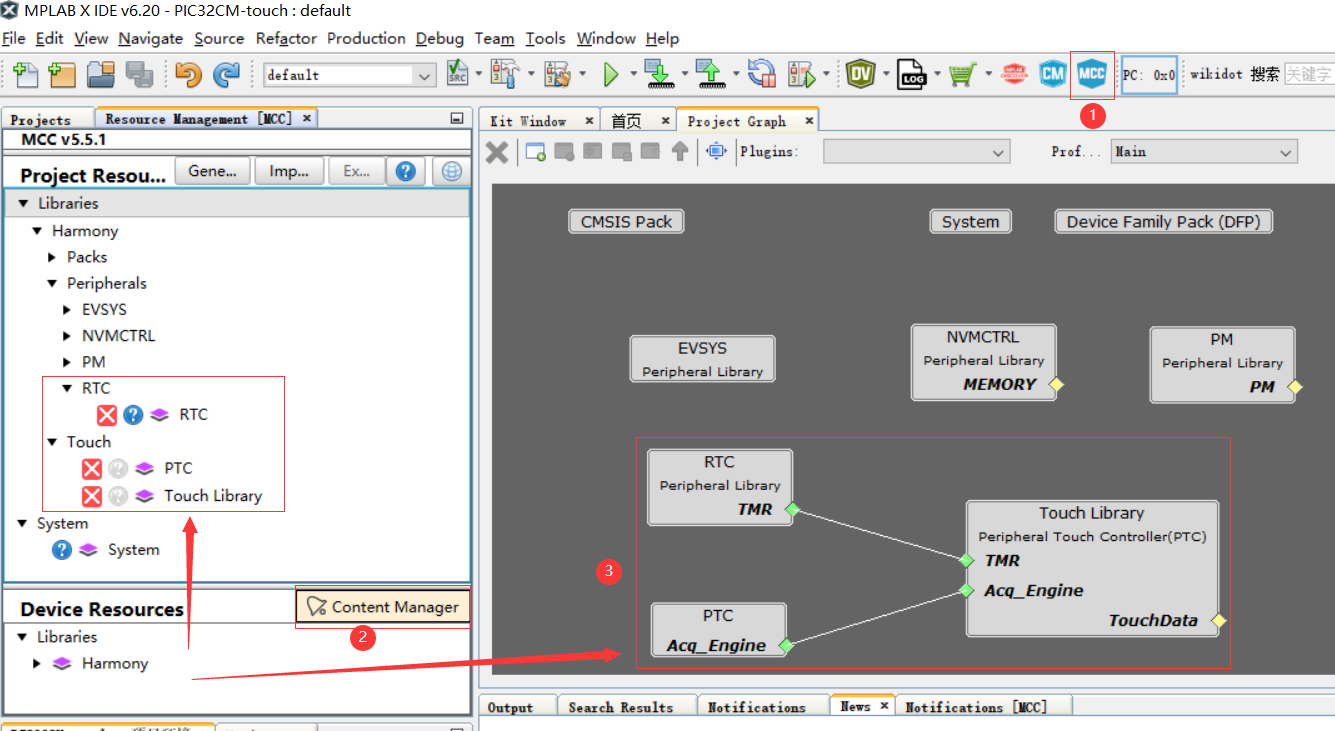
Task: Redo the last undone action
Action: pyautogui.click(x=226, y=74)
